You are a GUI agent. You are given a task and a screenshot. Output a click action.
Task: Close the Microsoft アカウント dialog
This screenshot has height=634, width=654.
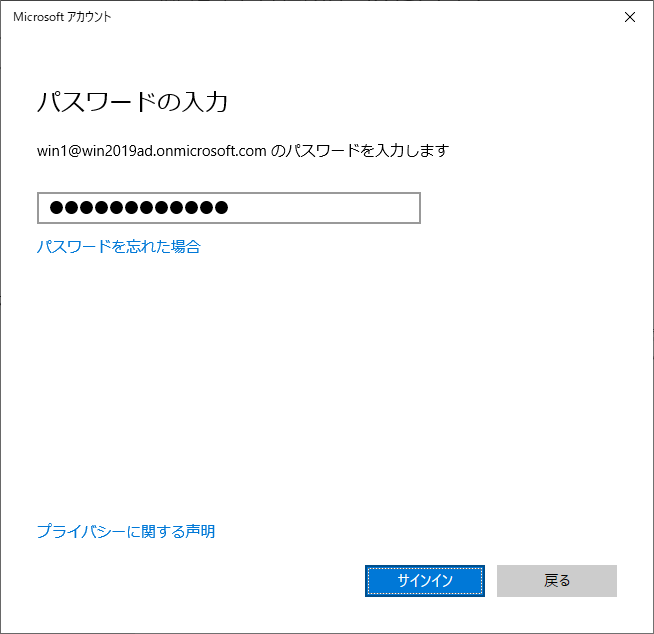(629, 17)
